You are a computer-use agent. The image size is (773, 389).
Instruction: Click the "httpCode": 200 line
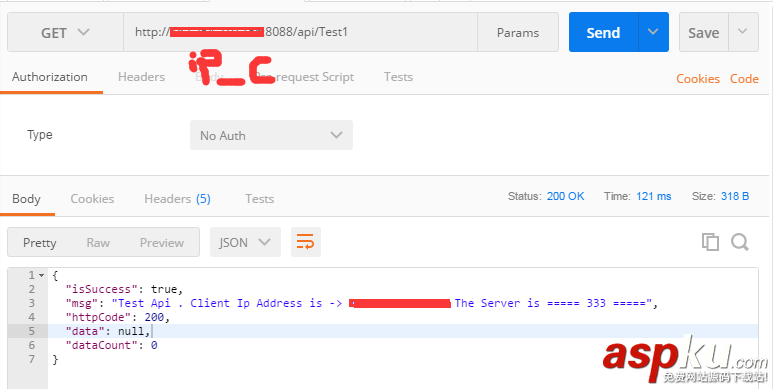(x=118, y=317)
